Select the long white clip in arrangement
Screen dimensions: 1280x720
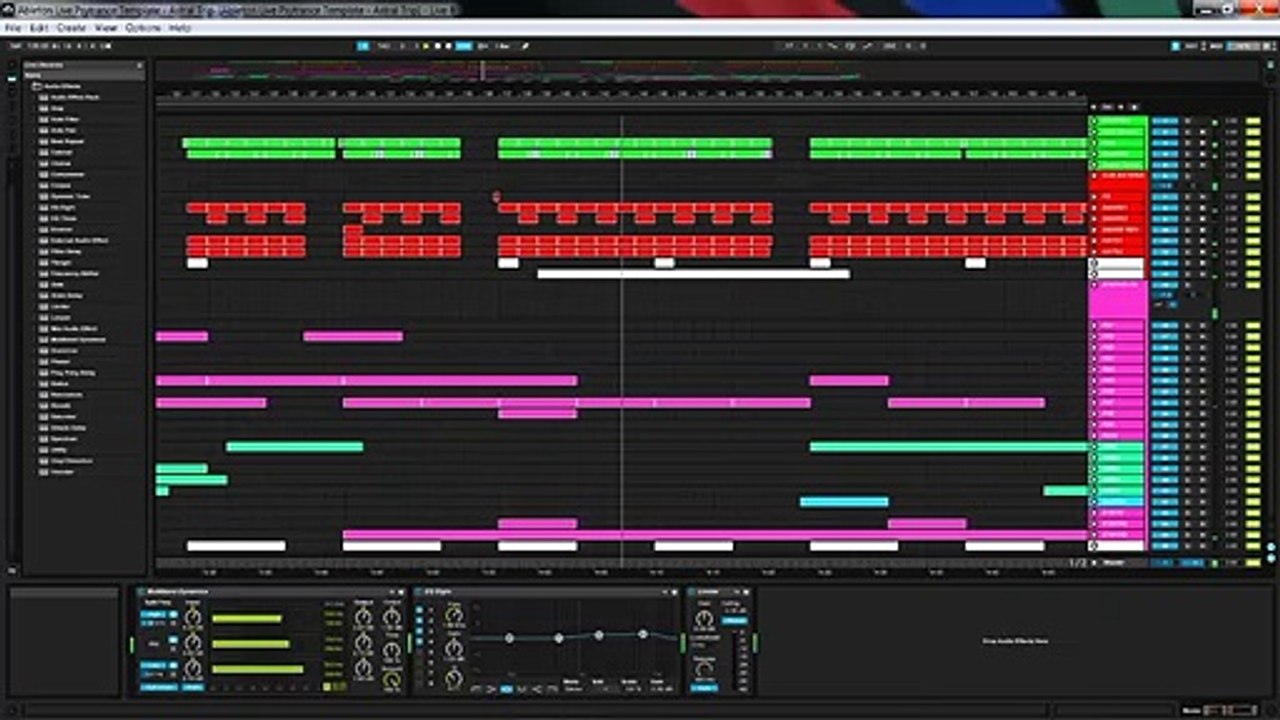coord(693,273)
